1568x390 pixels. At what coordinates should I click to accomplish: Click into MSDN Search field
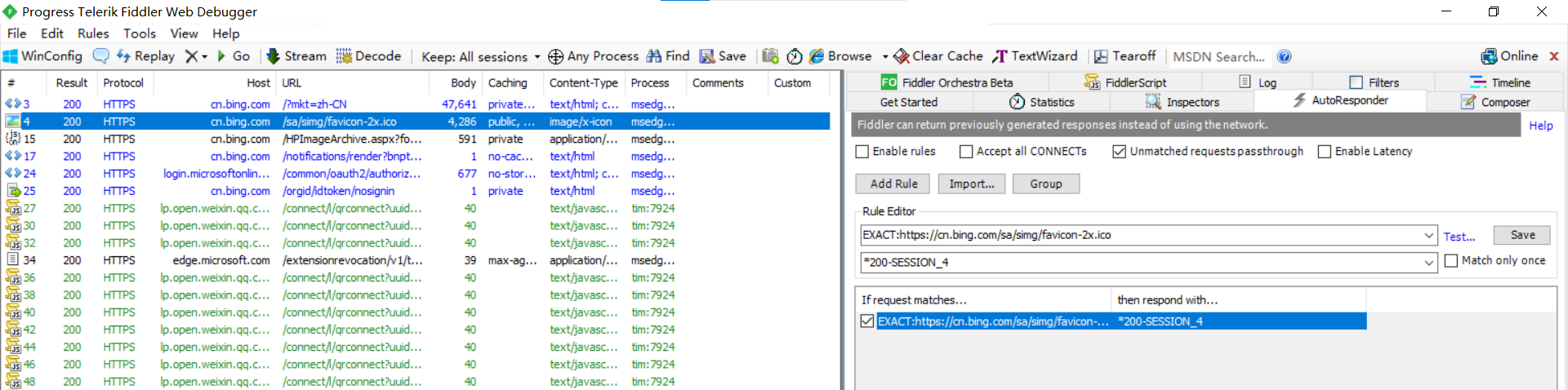pos(1218,56)
